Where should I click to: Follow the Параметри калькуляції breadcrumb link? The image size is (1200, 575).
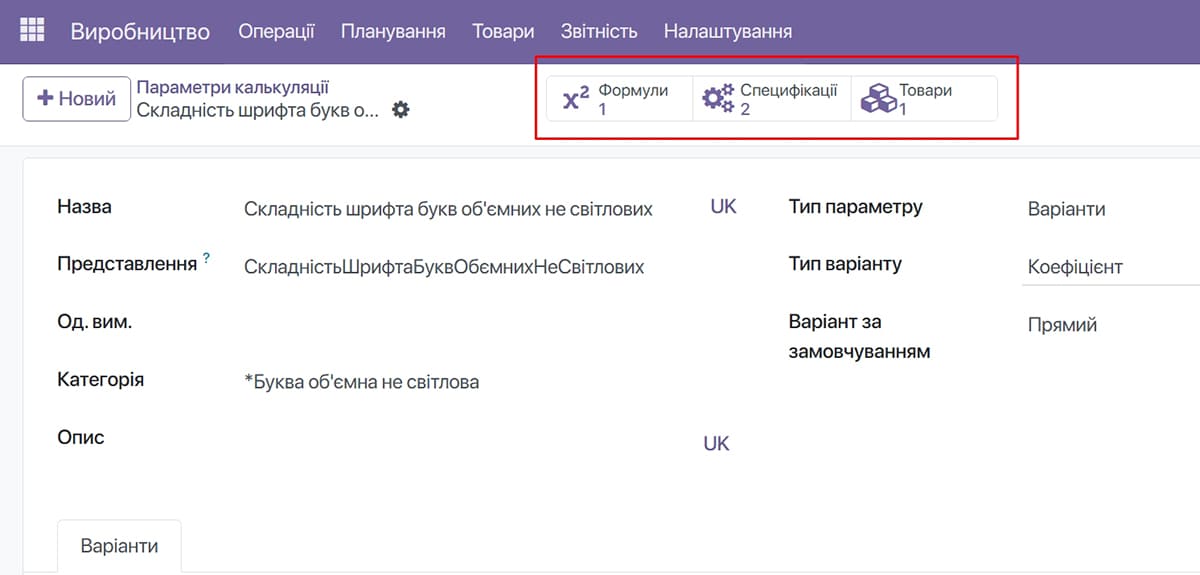pos(233,88)
